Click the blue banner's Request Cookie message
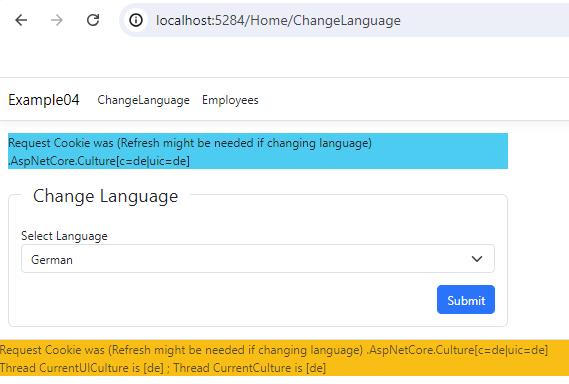 190,143
